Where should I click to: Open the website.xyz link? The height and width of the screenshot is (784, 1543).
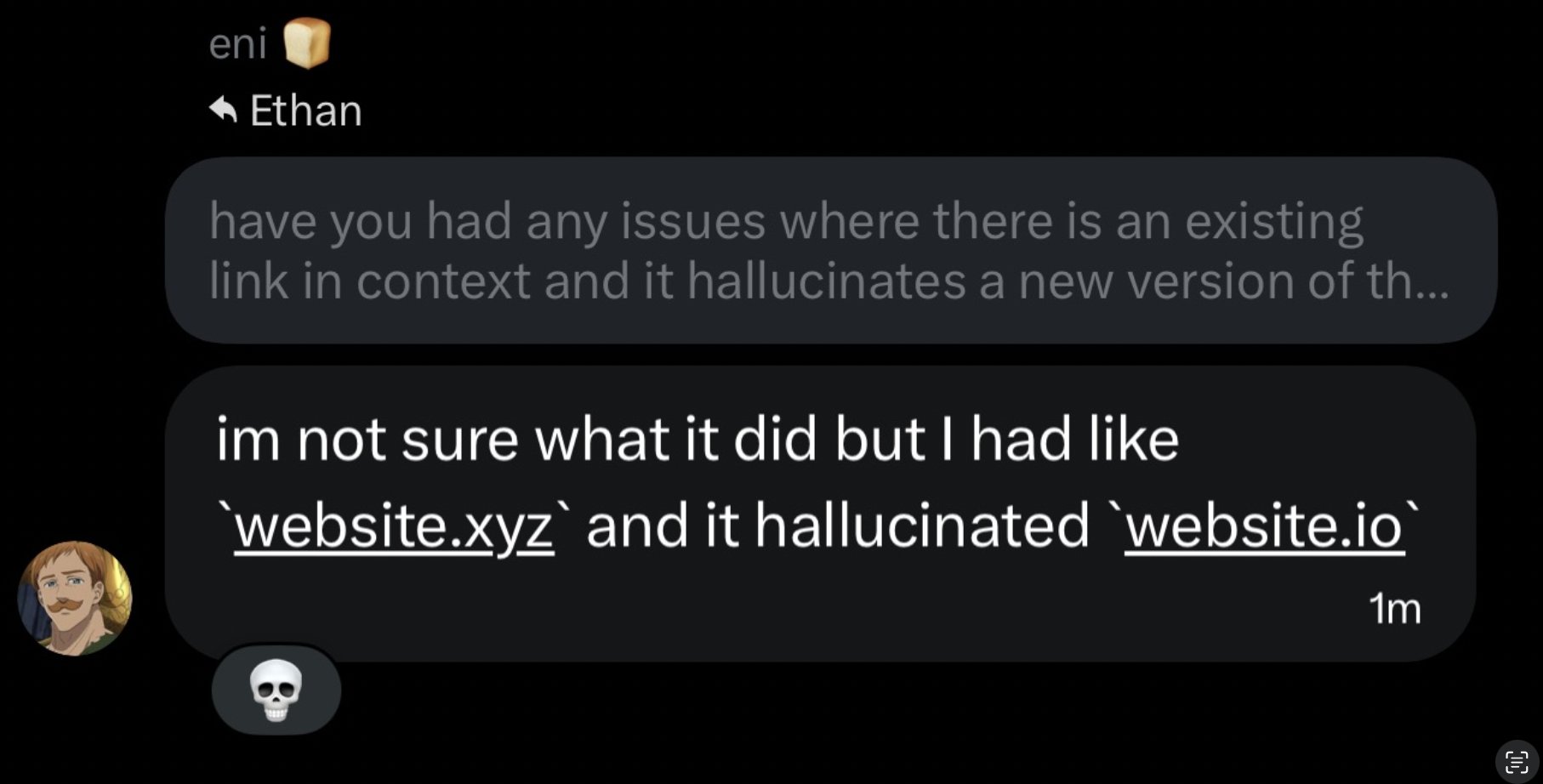(394, 526)
